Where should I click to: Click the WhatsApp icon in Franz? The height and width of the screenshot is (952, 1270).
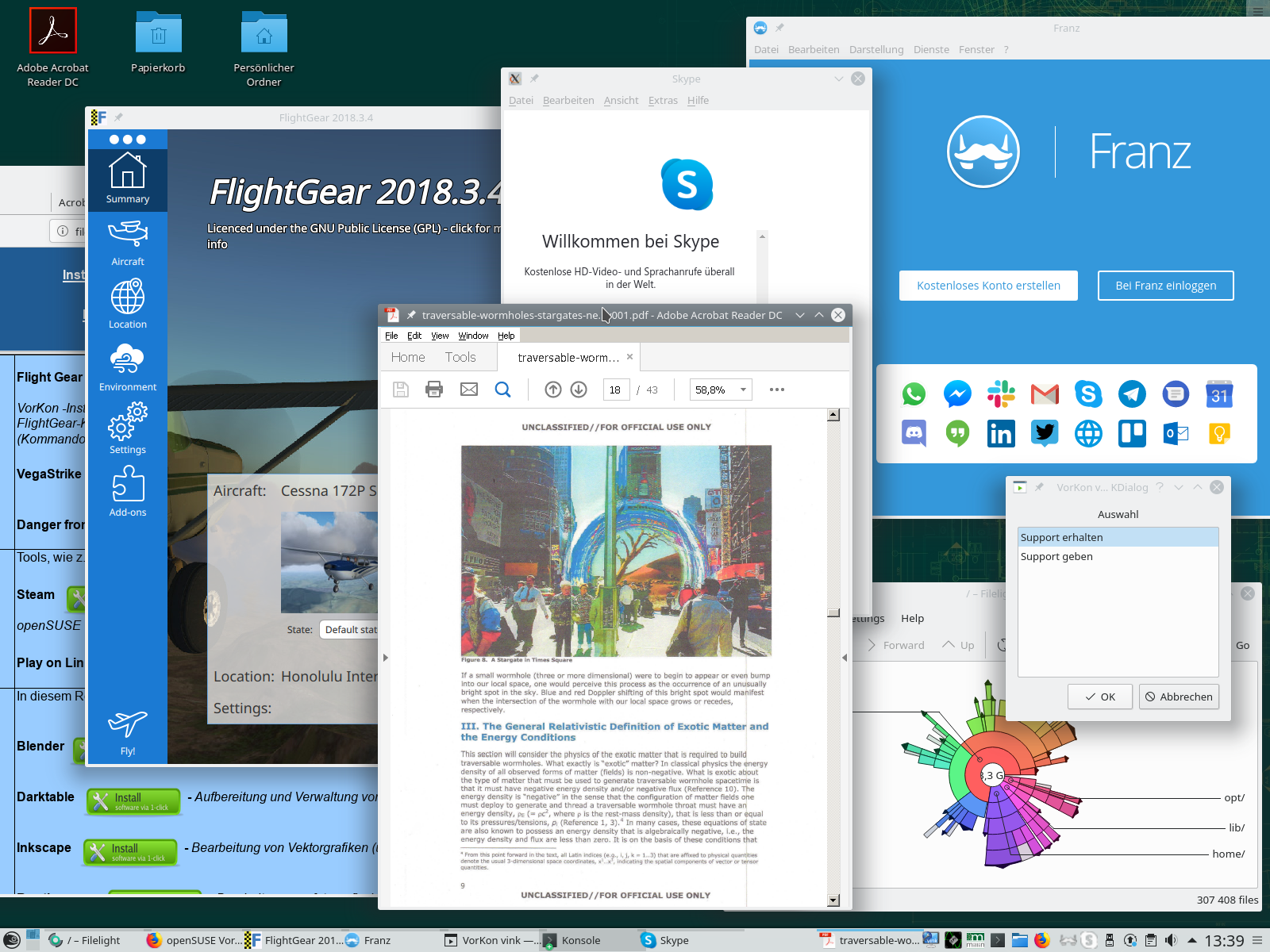pyautogui.click(x=914, y=393)
